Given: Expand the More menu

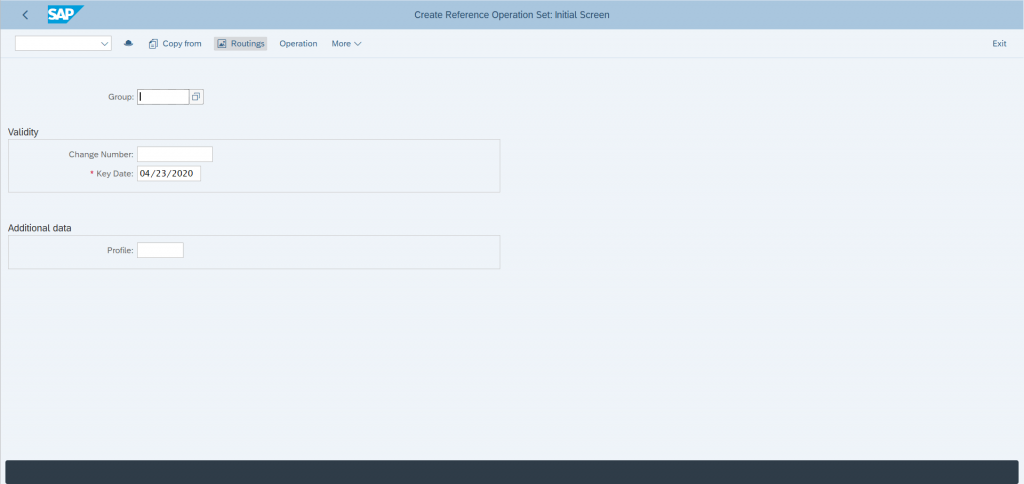Looking at the screenshot, I should tap(346, 44).
